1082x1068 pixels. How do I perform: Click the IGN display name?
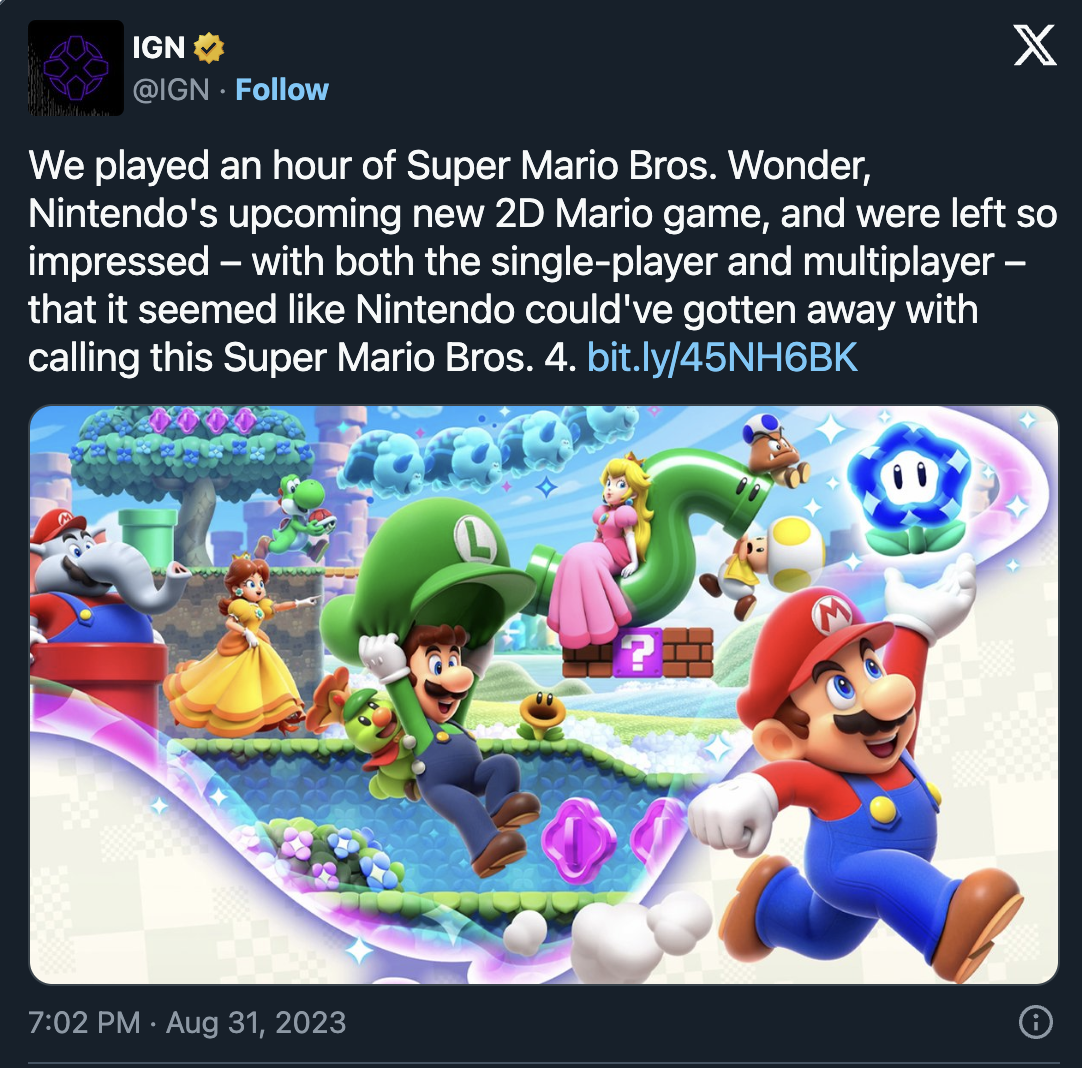[x=160, y=46]
